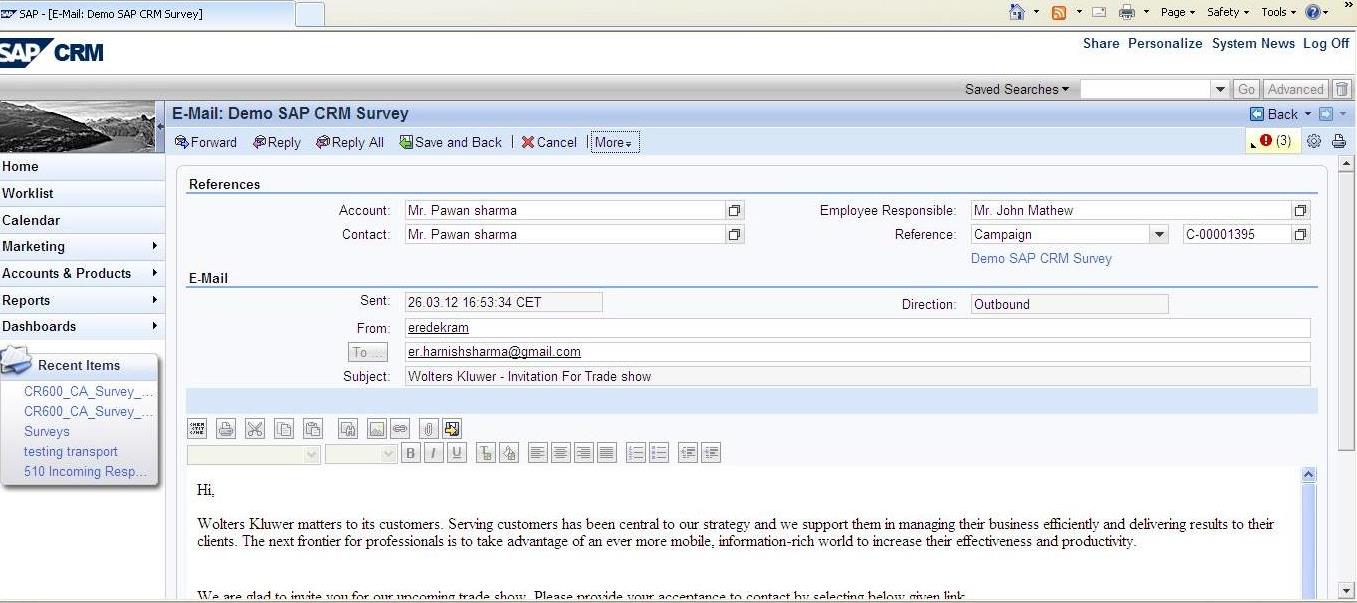Decrease paragraph indent

point(688,453)
